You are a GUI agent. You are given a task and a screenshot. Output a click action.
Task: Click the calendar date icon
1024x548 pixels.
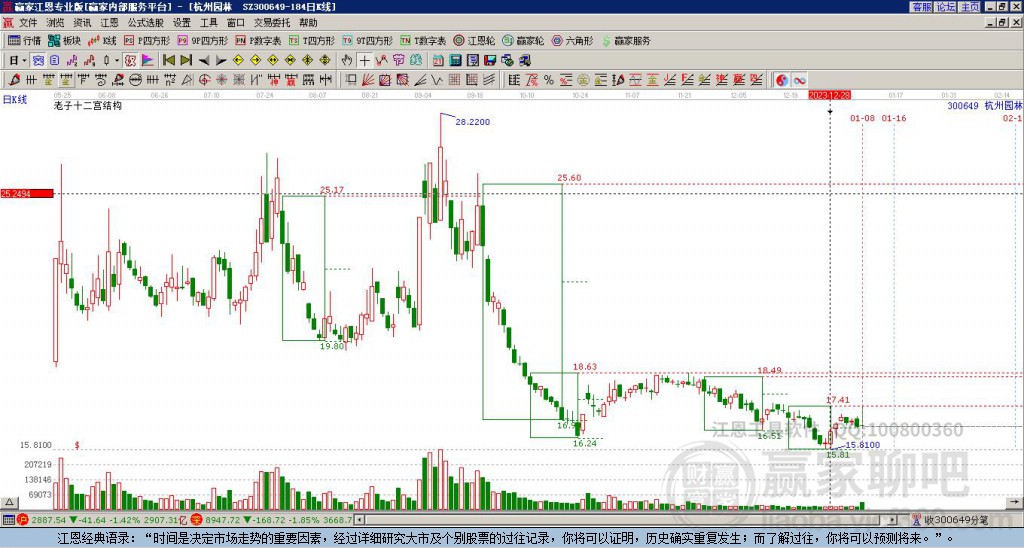pyautogui.click(x=438, y=61)
